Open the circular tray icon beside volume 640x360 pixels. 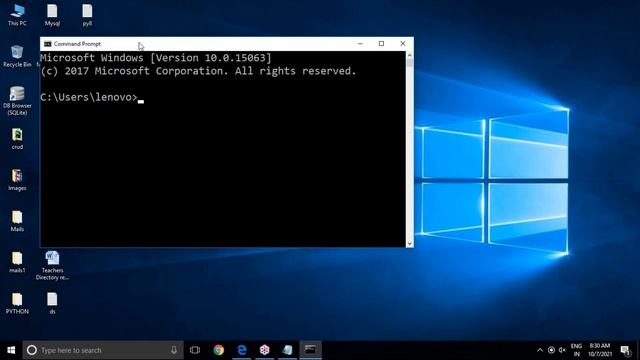[x=551, y=350]
